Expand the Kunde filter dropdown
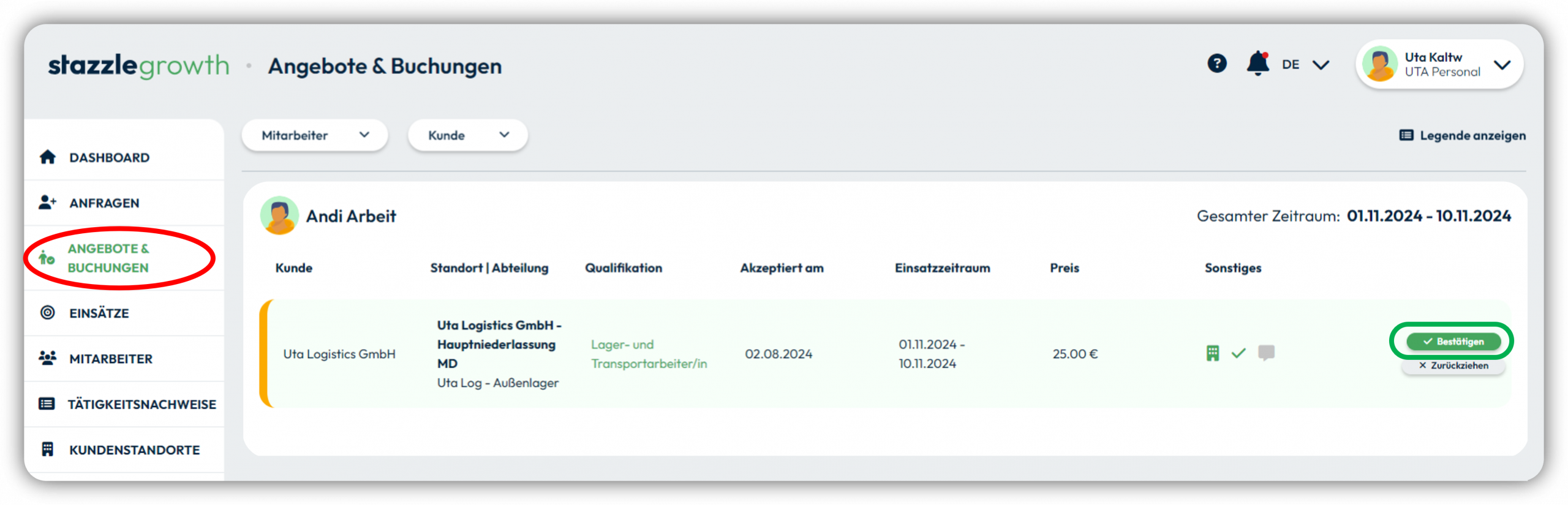 468,135
